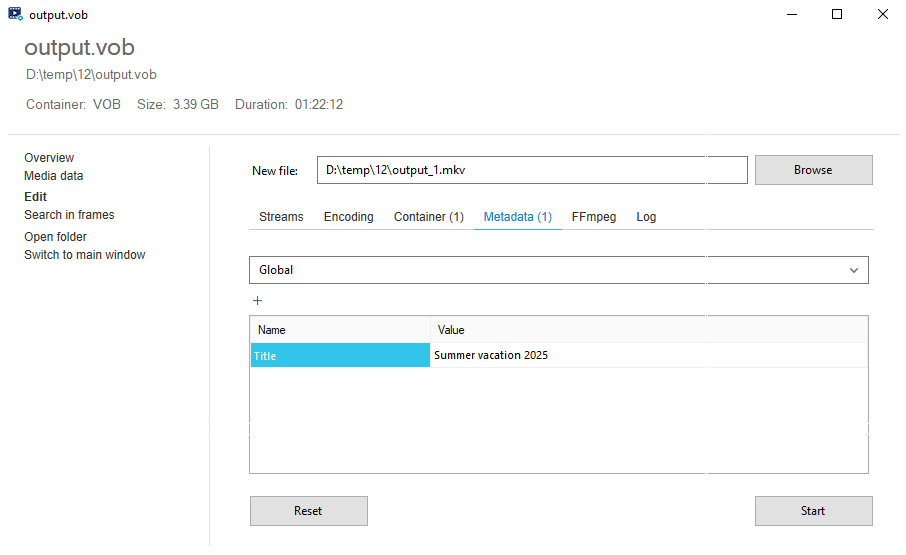Open Media data in sidebar
This screenshot has height=555, width=906.
[x=54, y=176]
